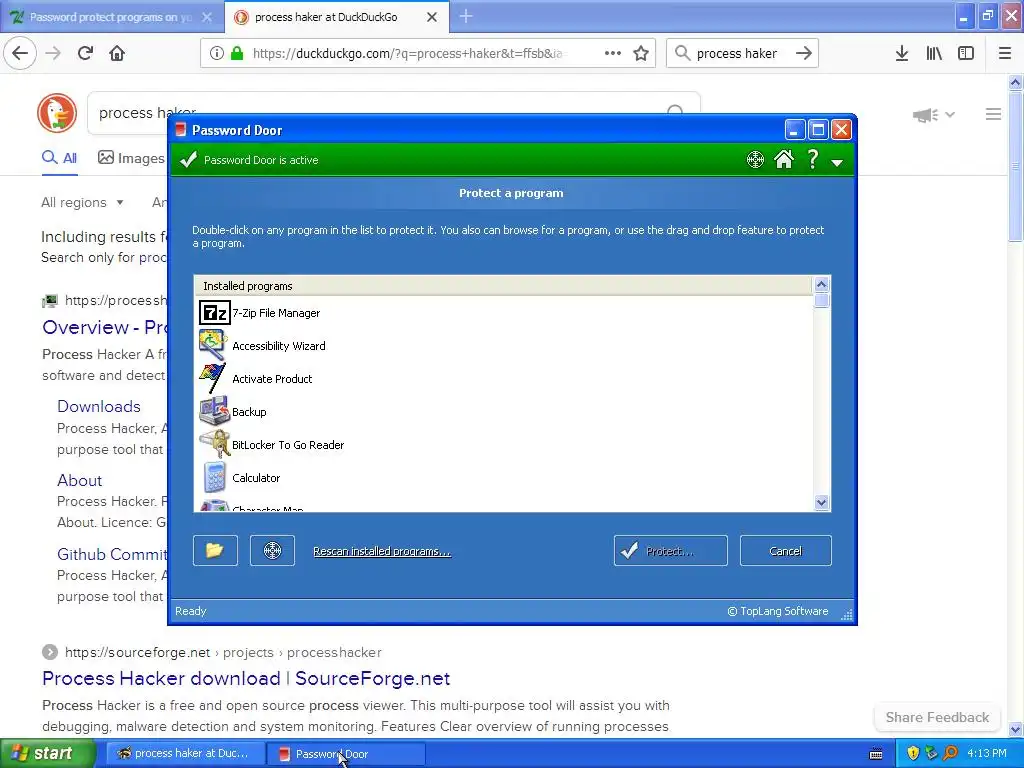Image resolution: width=1024 pixels, height=768 pixels.
Task: Select the 7-Zip File Manager text row
Action: click(276, 313)
